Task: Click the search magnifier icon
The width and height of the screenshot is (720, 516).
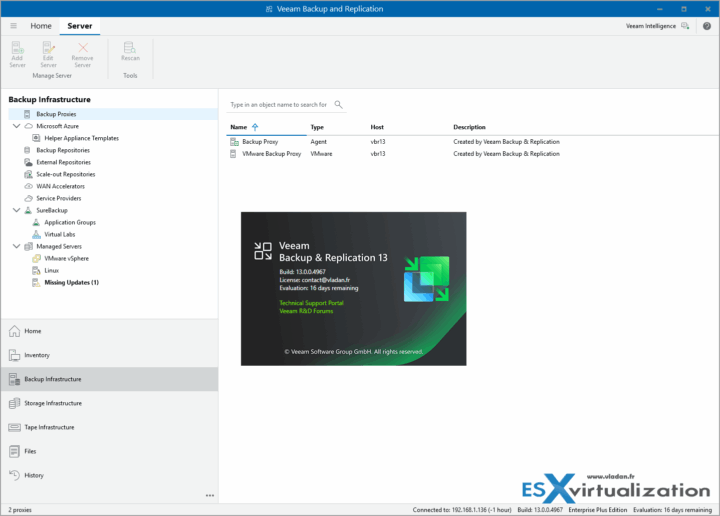Action: [338, 104]
